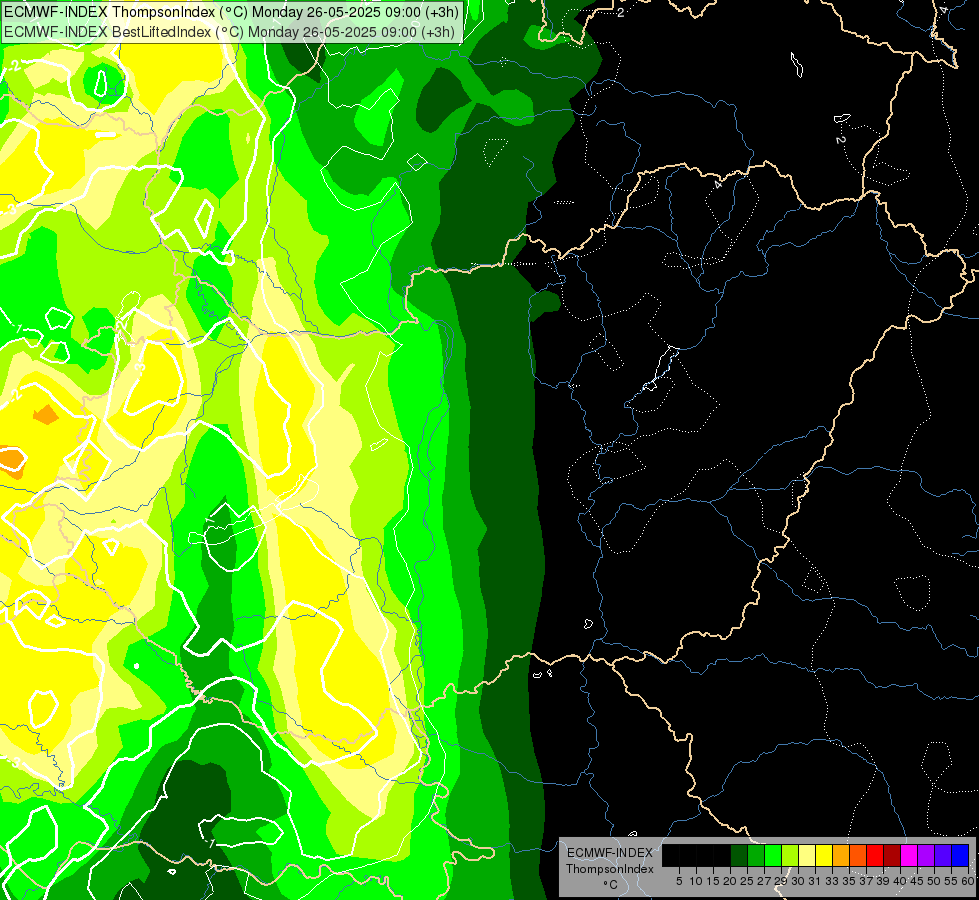This screenshot has height=900, width=979.
Task: Click the legend scale value 40
Action: pos(900,881)
